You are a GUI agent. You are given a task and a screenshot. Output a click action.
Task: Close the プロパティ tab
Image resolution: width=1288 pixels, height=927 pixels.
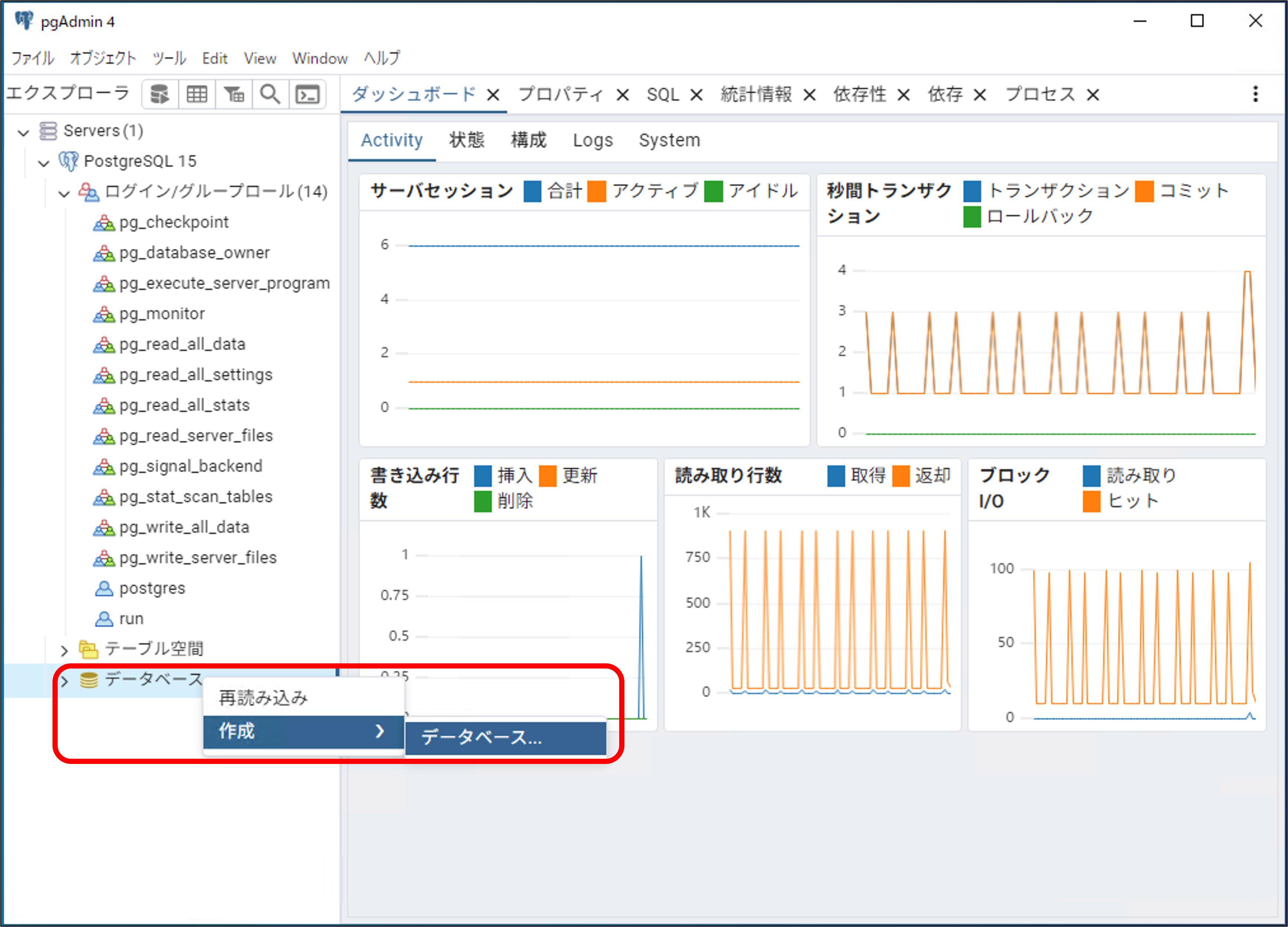623,95
